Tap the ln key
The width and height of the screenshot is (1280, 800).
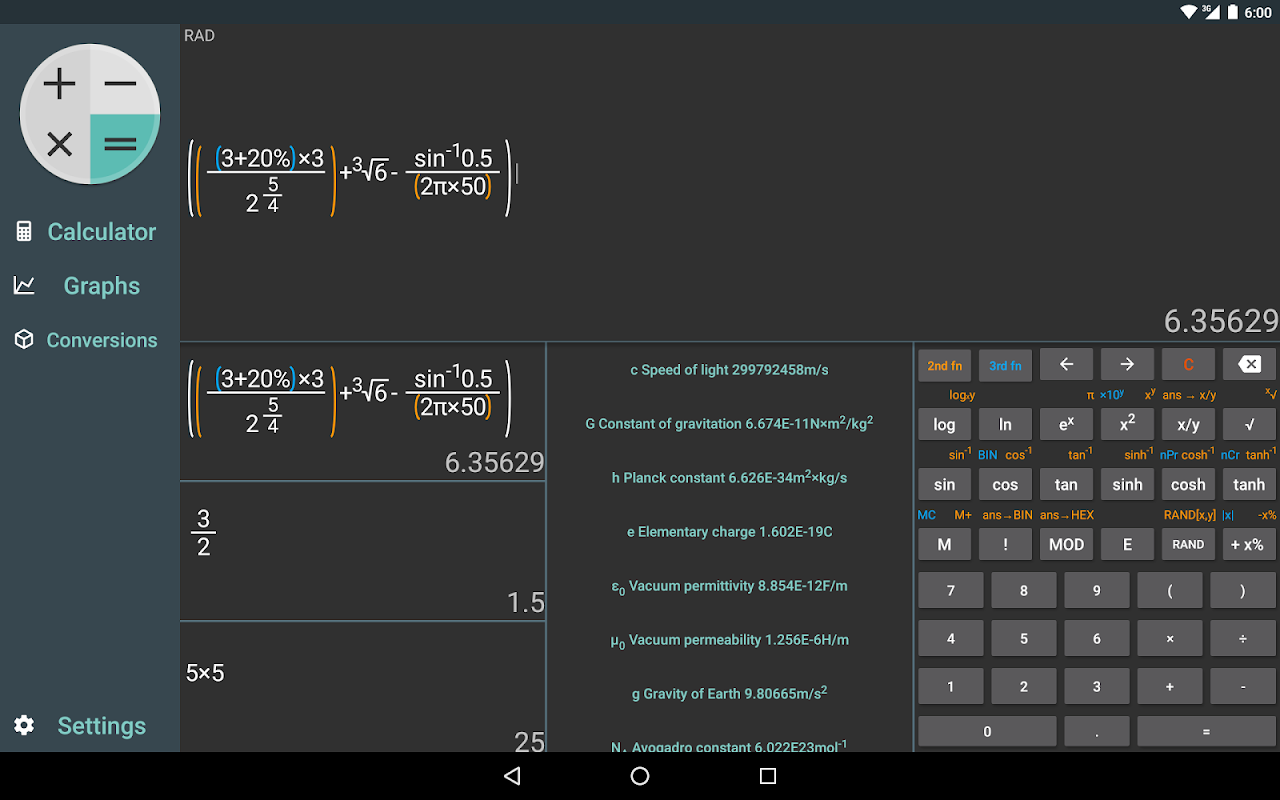pyautogui.click(x=1005, y=424)
